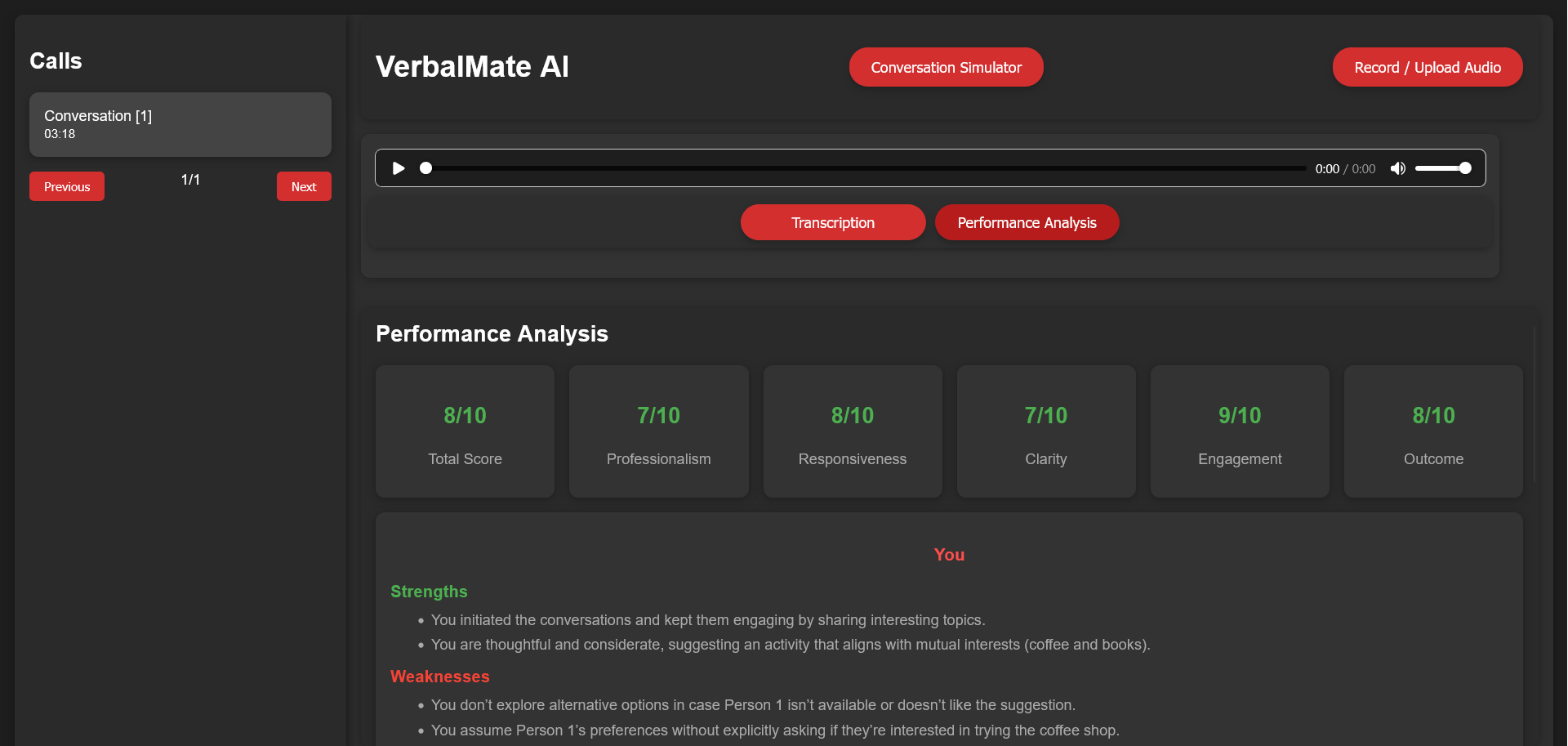Click the Calls sidebar heading
The width and height of the screenshot is (1568, 746).
tap(56, 61)
